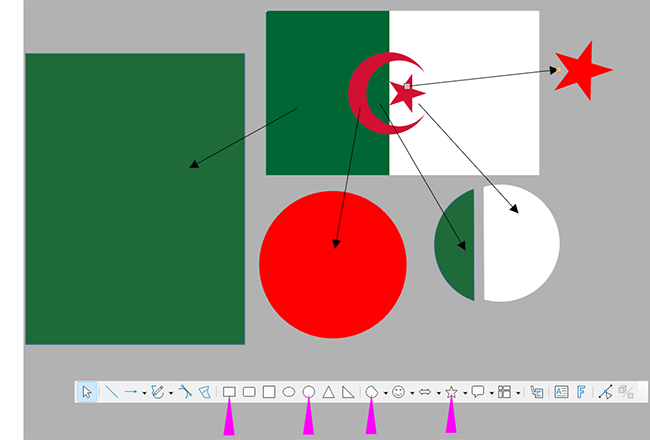650x440 pixels.
Task: Select the Isosceles Triangle tool
Action: pos(328,392)
